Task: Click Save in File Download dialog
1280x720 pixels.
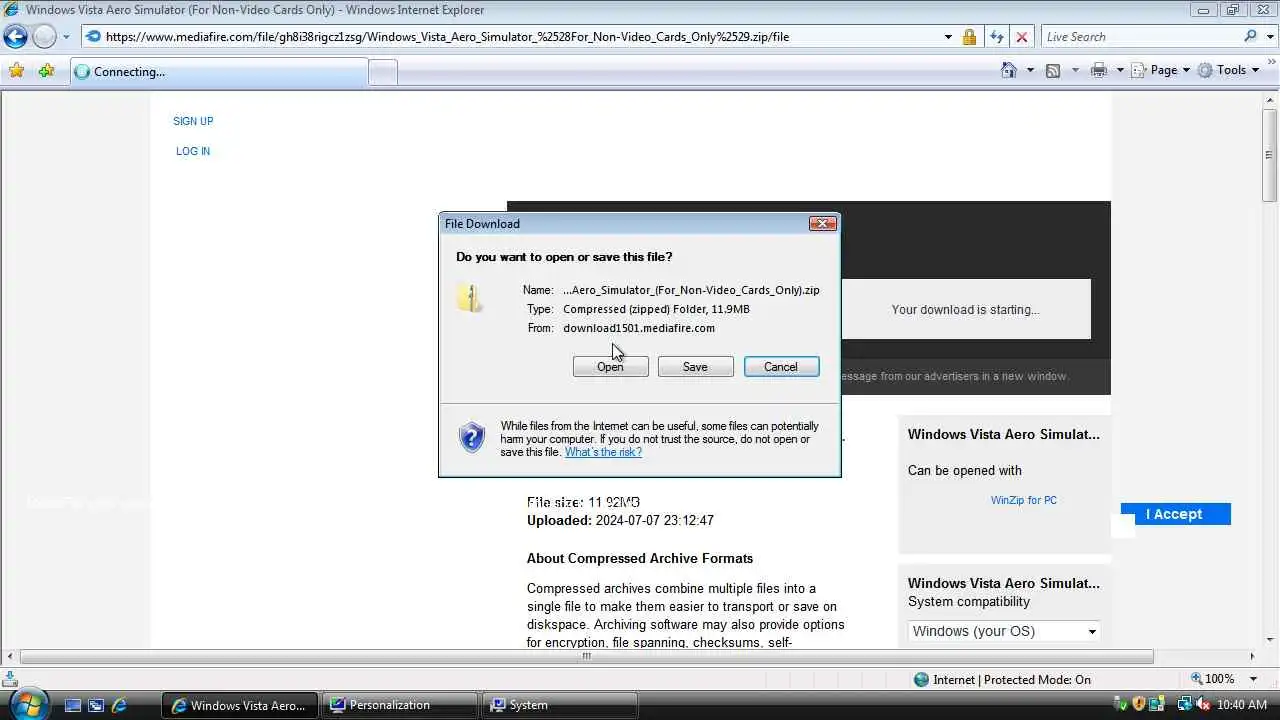Action: point(695,367)
